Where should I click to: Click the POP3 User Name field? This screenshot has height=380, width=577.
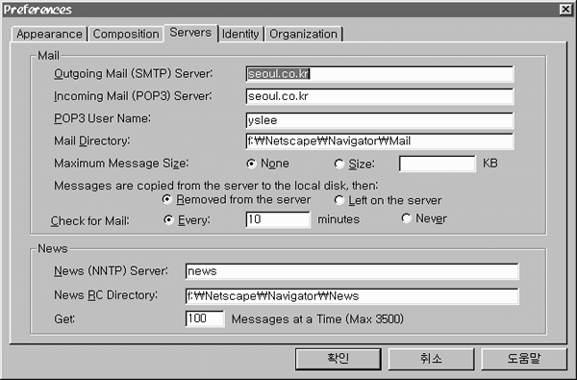(379, 120)
